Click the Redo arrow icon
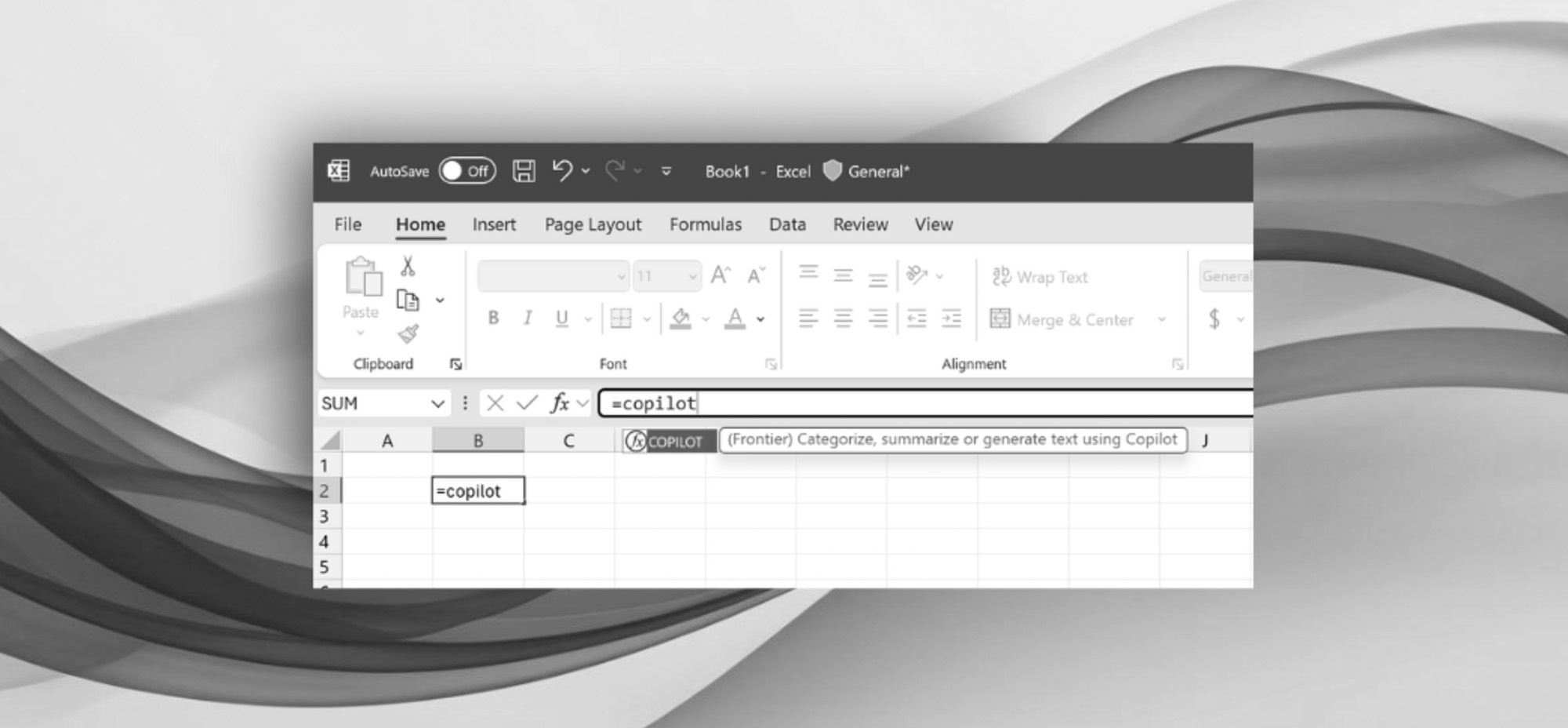Screen dimensions: 1568x728 pyautogui.click(x=615, y=170)
